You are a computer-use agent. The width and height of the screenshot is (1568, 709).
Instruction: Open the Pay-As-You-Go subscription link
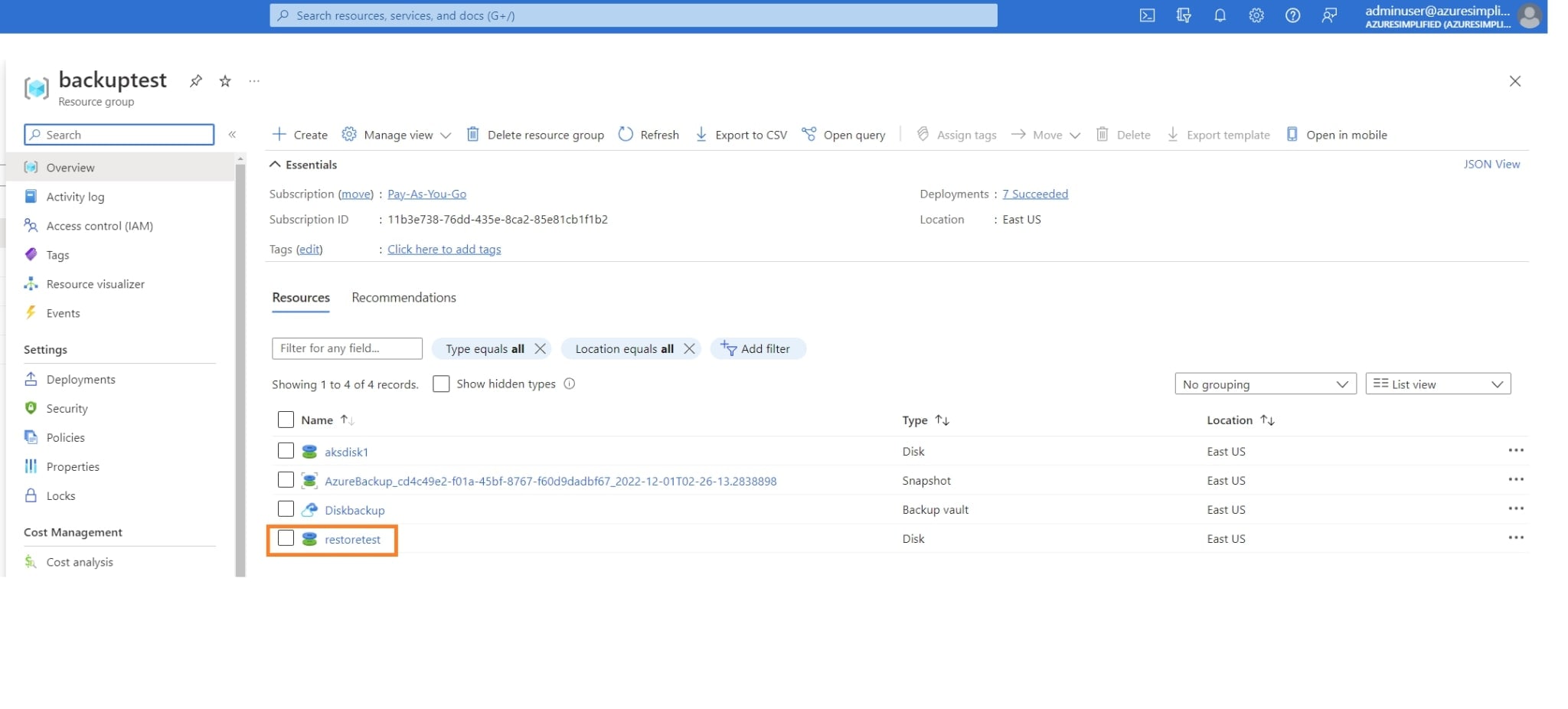click(426, 194)
